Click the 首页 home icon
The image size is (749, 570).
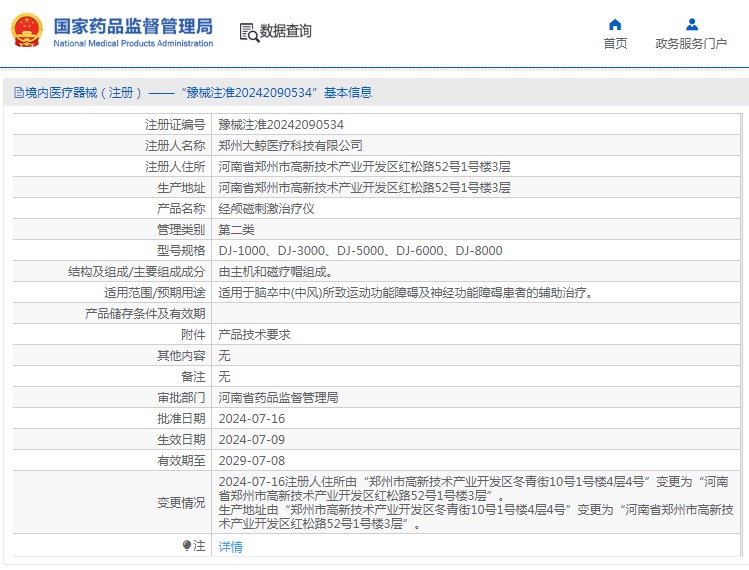click(x=615, y=24)
